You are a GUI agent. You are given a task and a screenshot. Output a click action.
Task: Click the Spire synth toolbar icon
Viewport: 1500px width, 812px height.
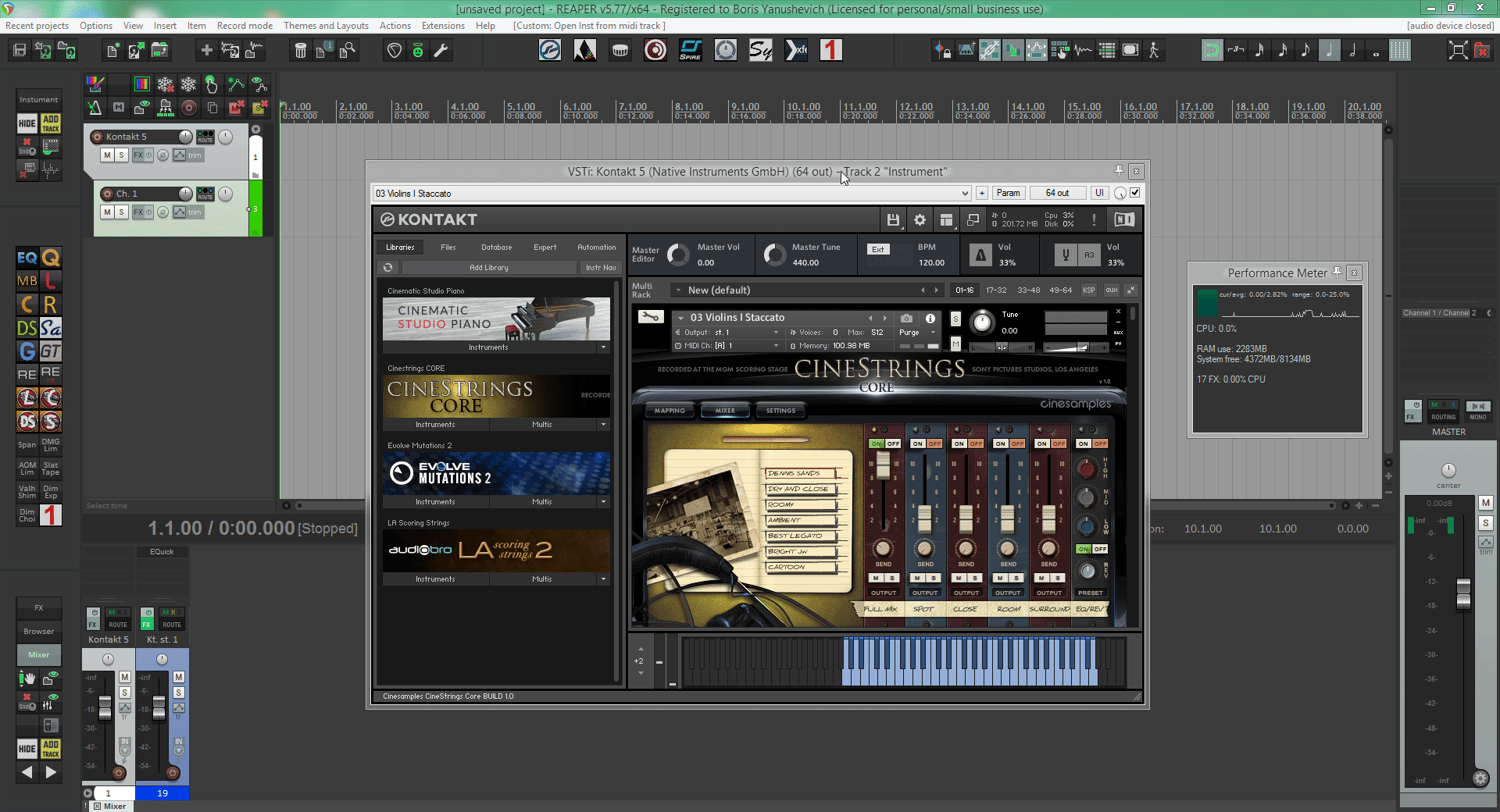(690, 51)
